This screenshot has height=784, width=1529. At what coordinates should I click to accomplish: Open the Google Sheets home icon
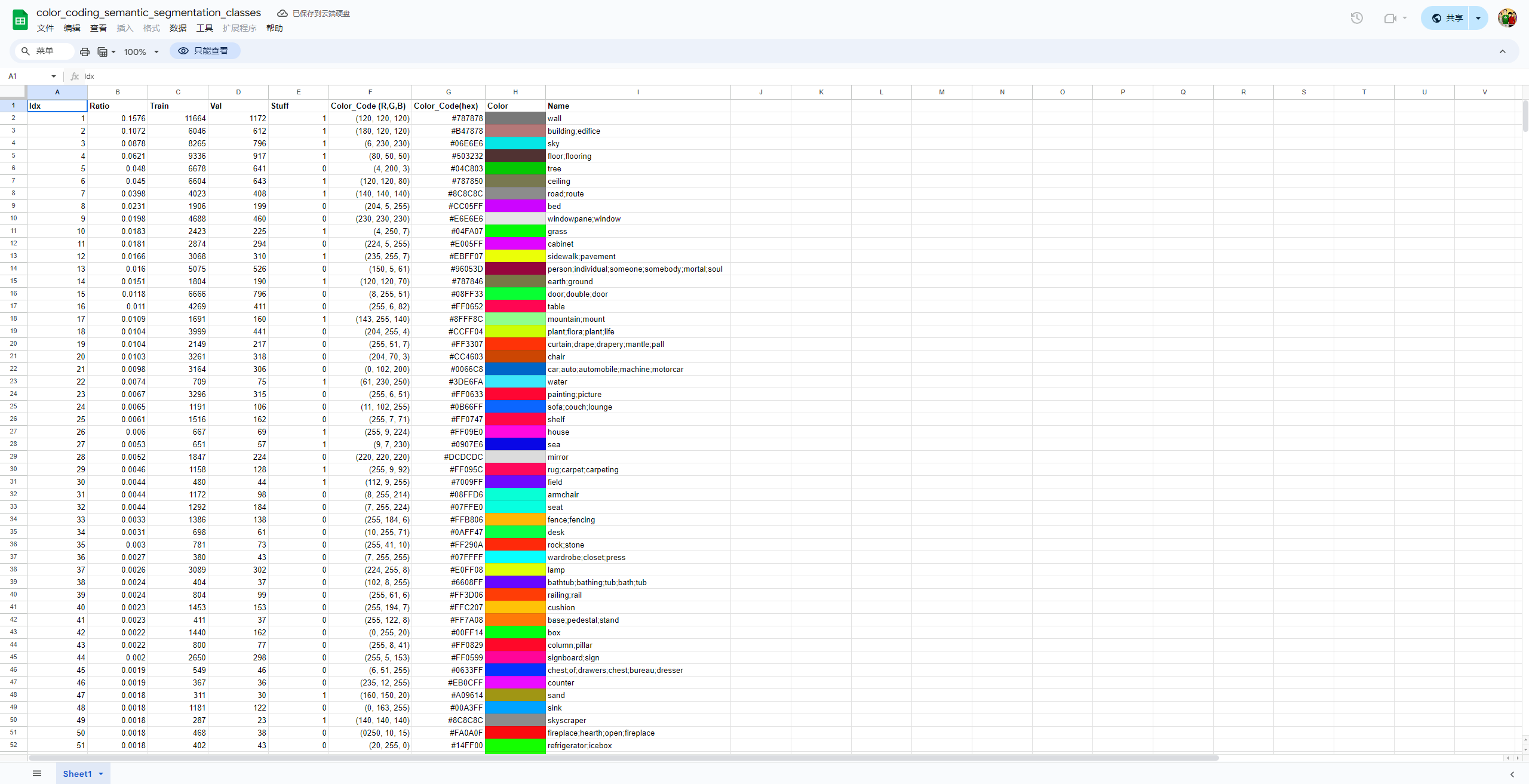(x=20, y=20)
